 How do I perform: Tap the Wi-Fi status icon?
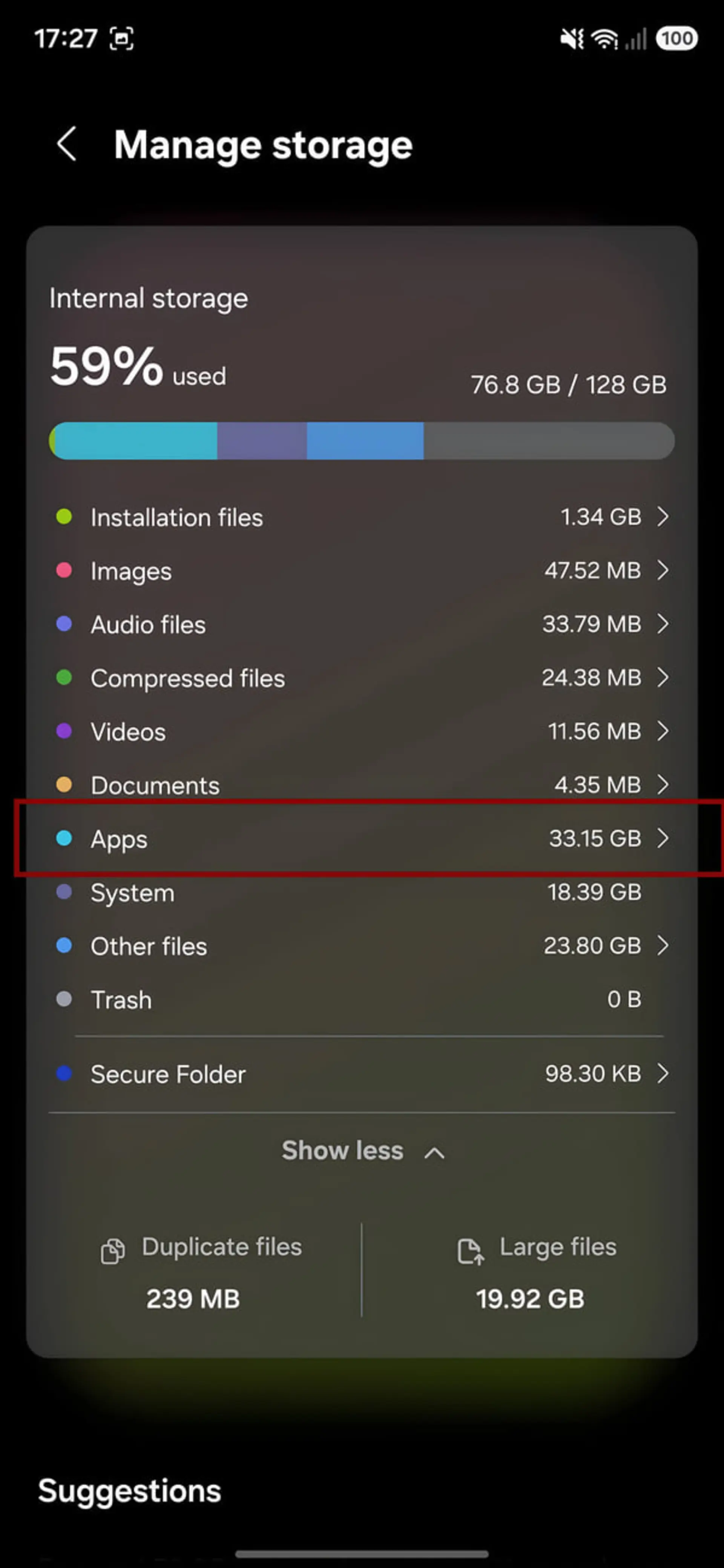point(604,39)
